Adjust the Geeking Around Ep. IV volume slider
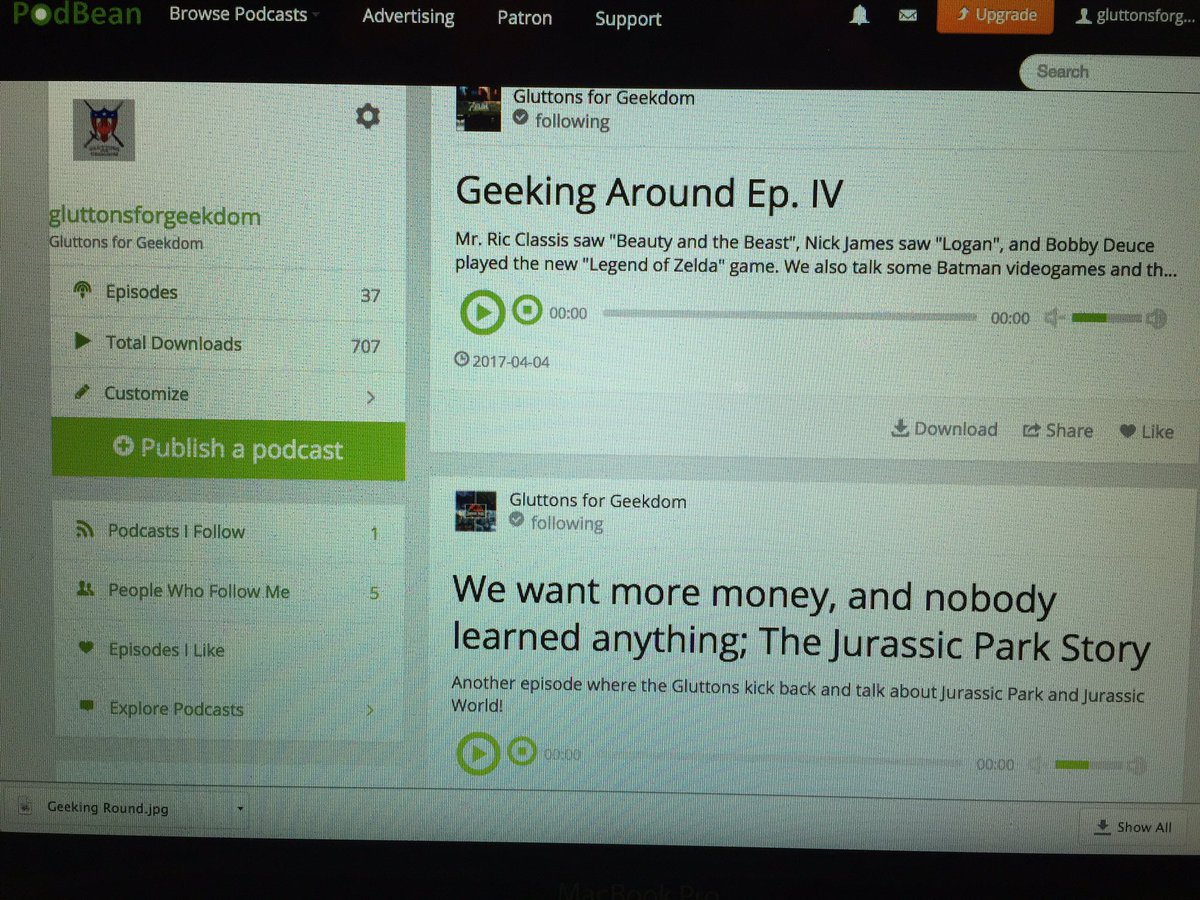Screen dimensions: 1200x900 (x=1105, y=319)
